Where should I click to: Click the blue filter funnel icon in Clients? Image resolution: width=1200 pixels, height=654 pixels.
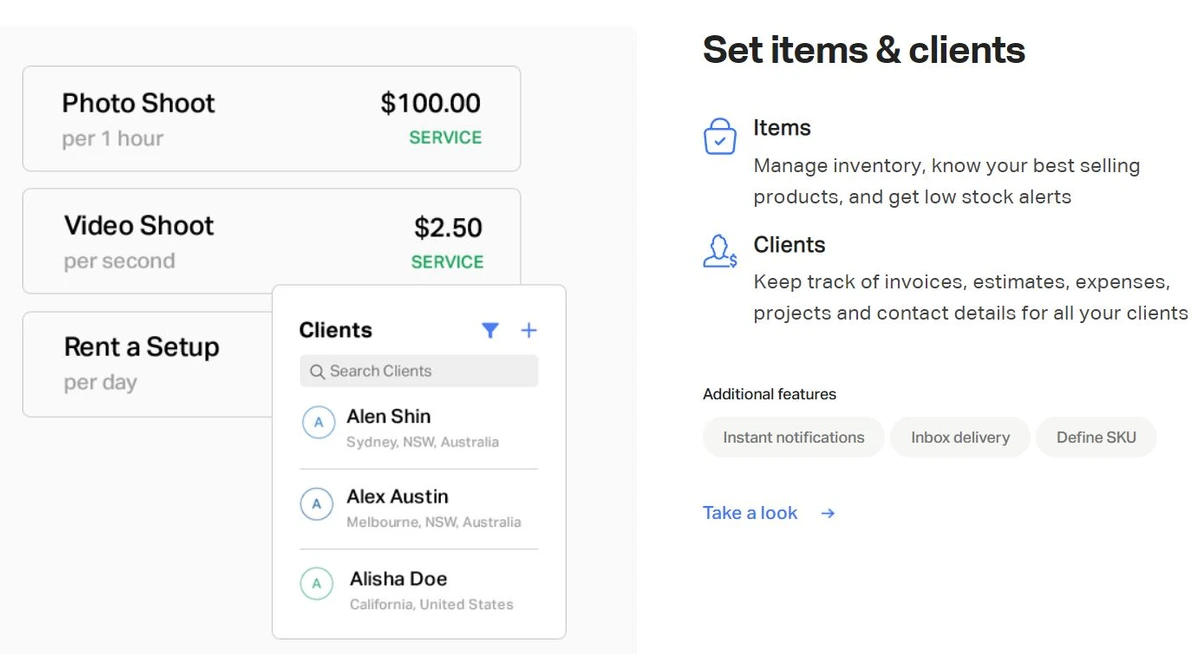click(490, 330)
